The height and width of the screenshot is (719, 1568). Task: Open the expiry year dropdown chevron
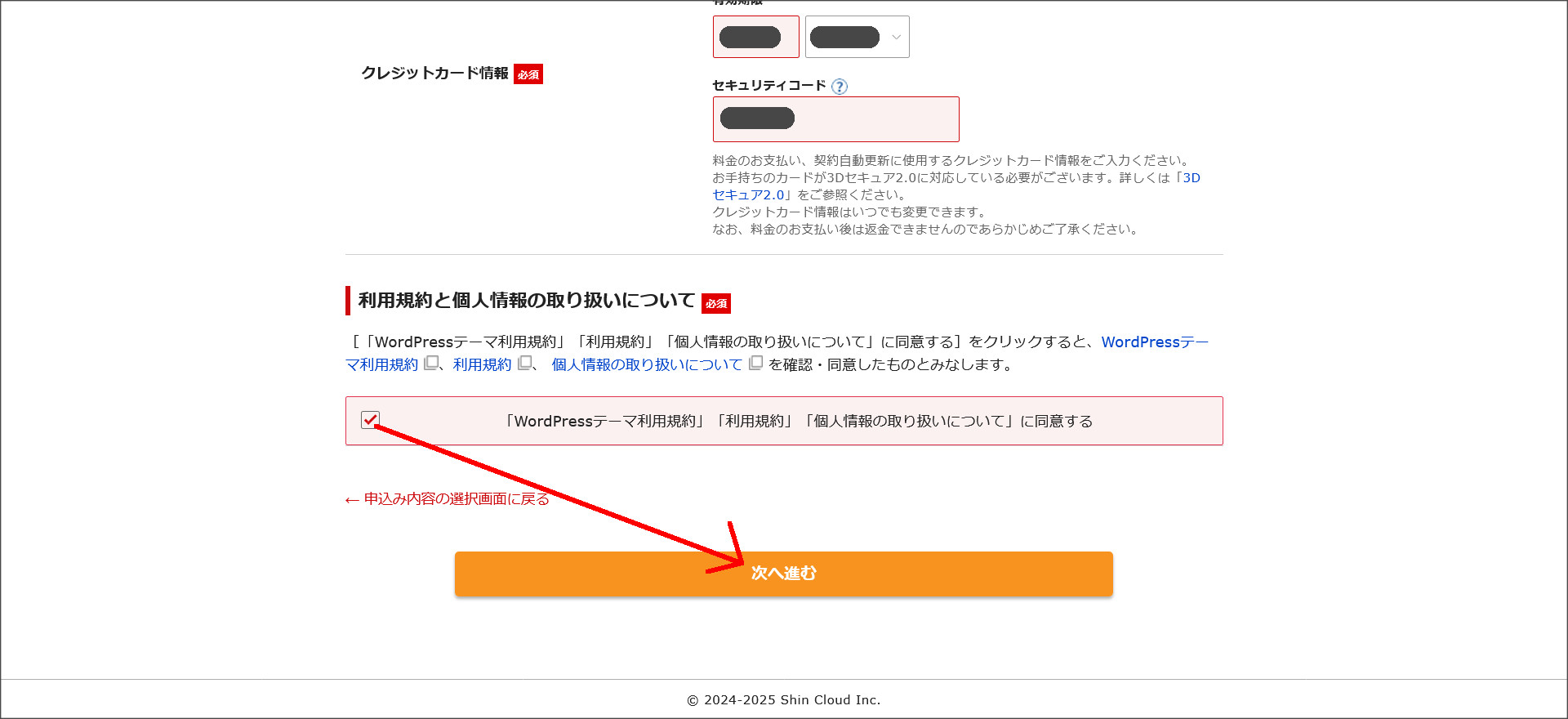pyautogui.click(x=896, y=38)
